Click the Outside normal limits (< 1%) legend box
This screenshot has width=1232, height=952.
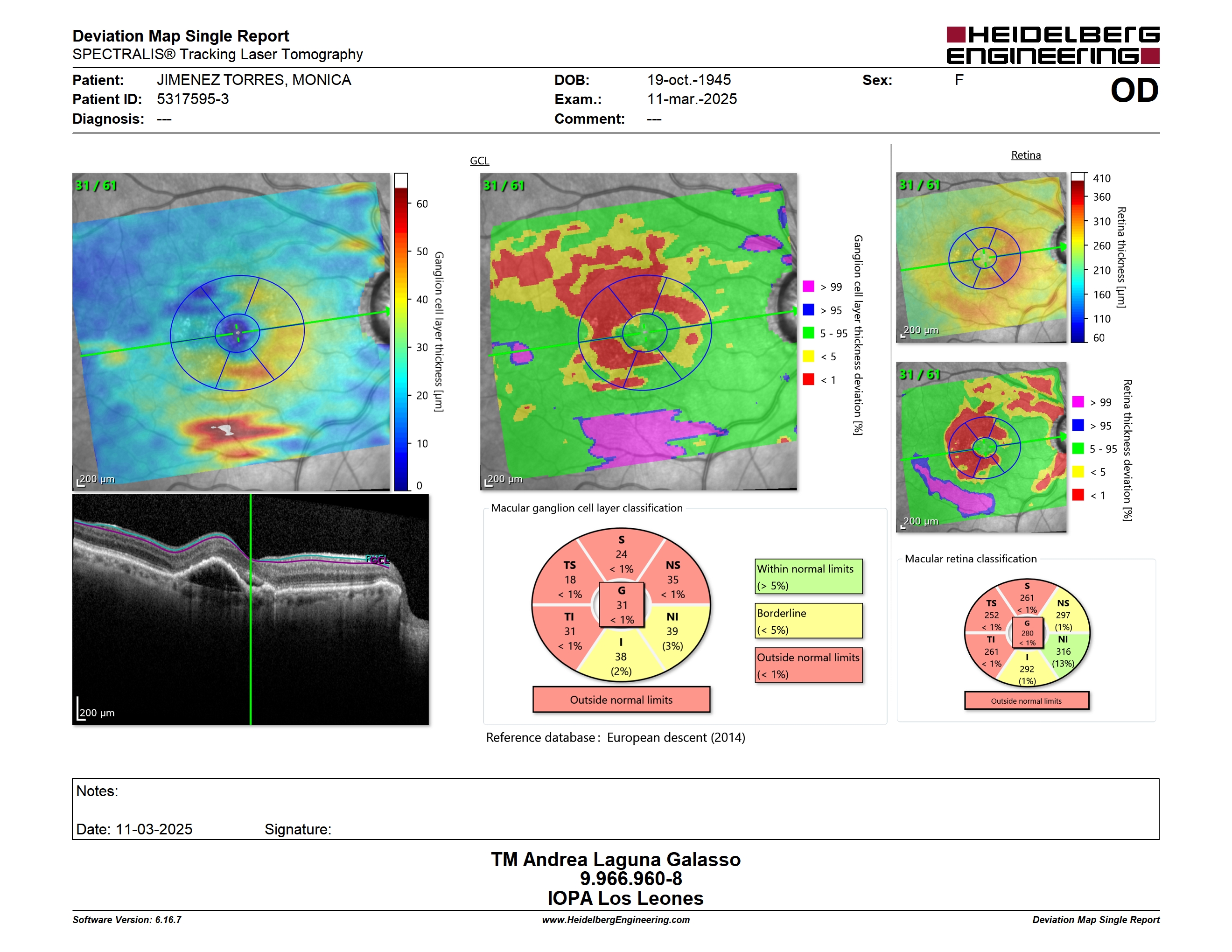click(808, 665)
